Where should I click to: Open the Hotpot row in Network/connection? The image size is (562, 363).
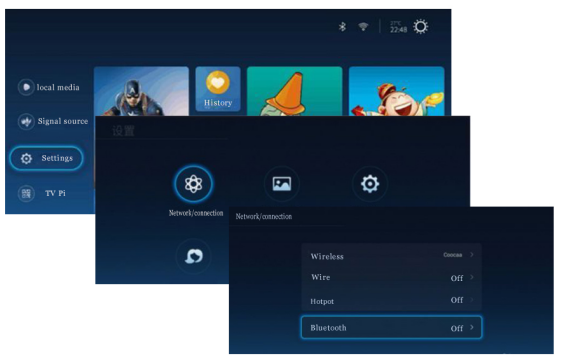391,300
